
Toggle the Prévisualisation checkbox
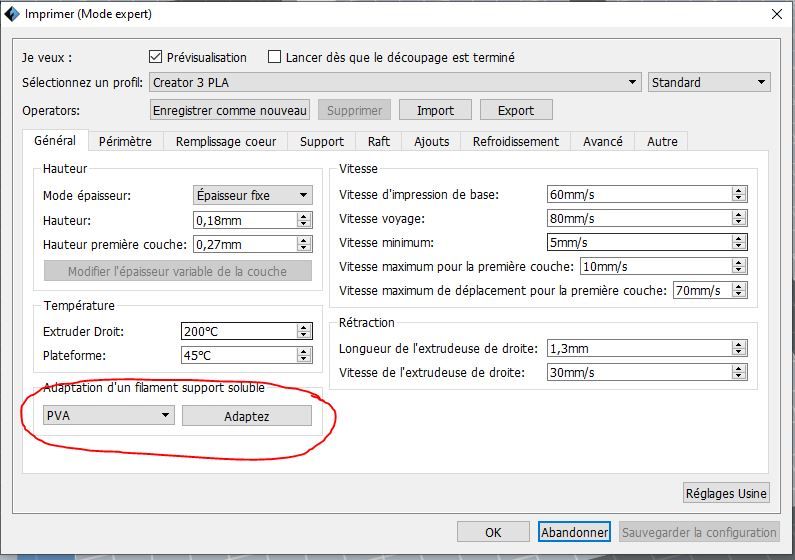(155, 57)
